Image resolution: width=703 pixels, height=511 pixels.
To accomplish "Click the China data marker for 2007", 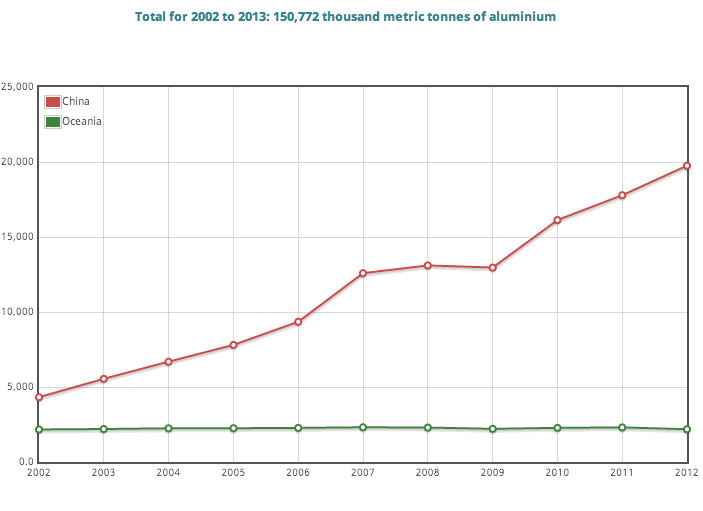I will [363, 273].
